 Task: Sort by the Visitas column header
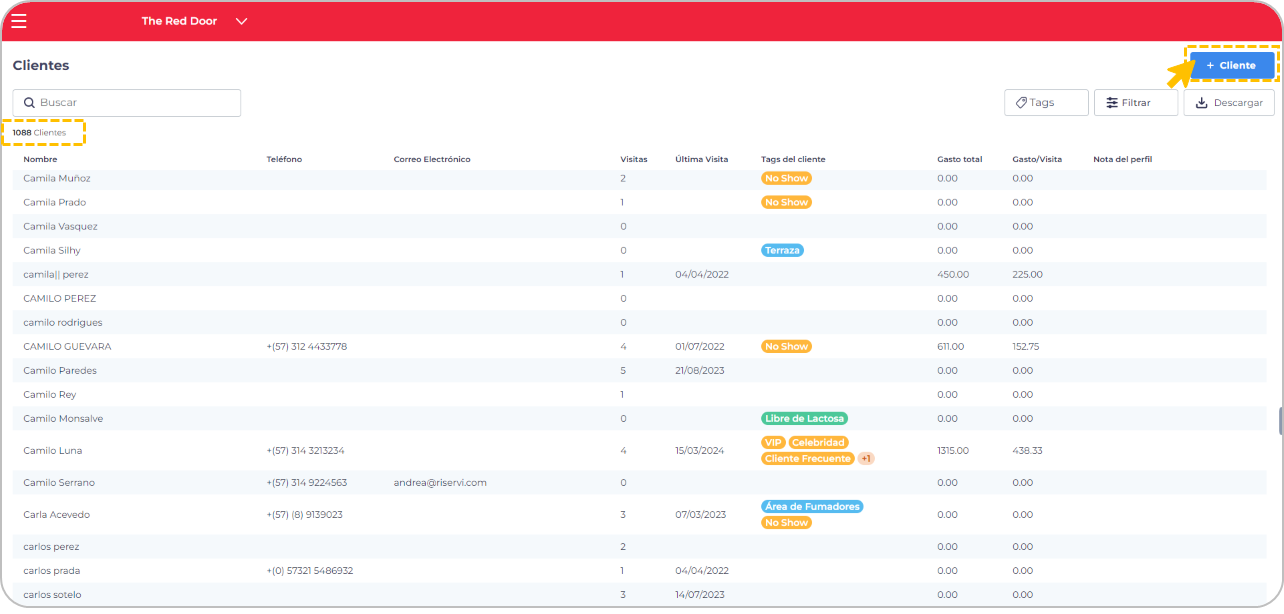coord(634,159)
